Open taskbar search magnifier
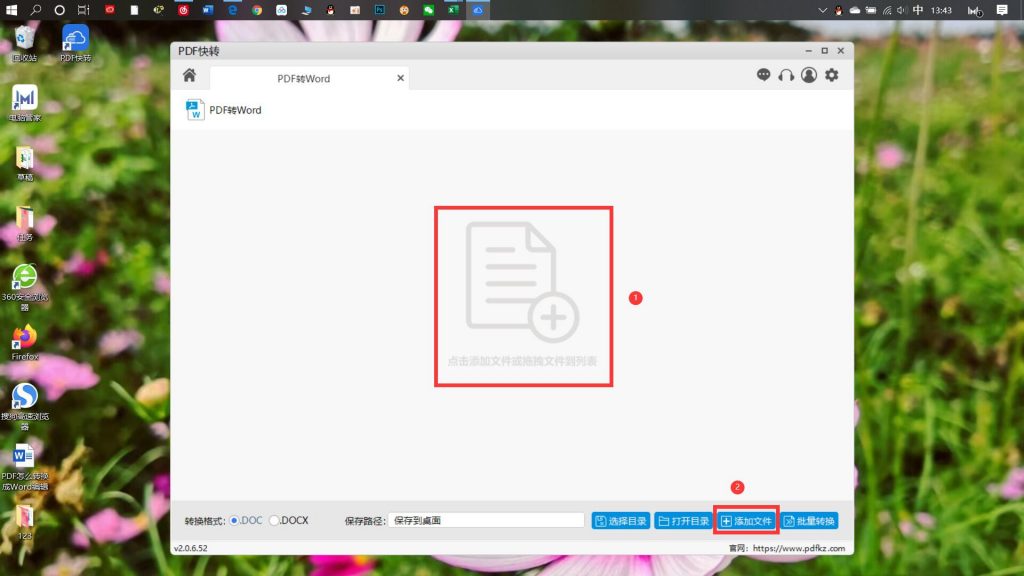 (x=35, y=10)
